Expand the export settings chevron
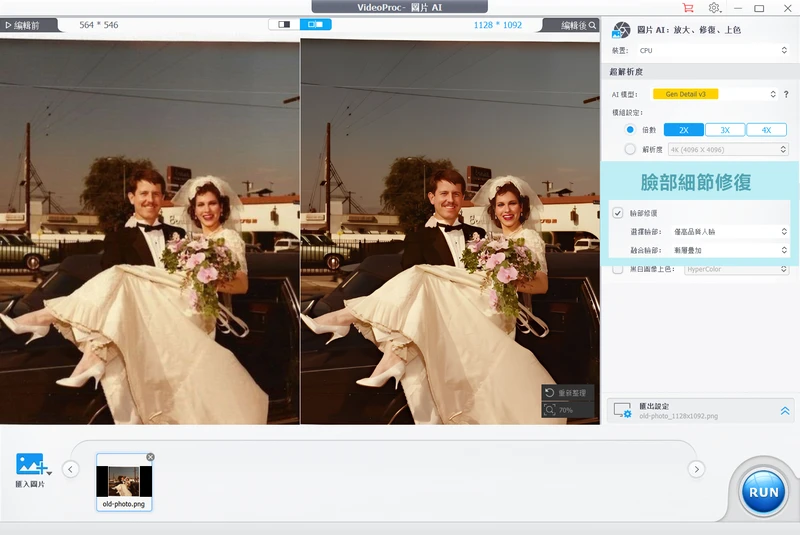The width and height of the screenshot is (800, 535). pos(785,411)
